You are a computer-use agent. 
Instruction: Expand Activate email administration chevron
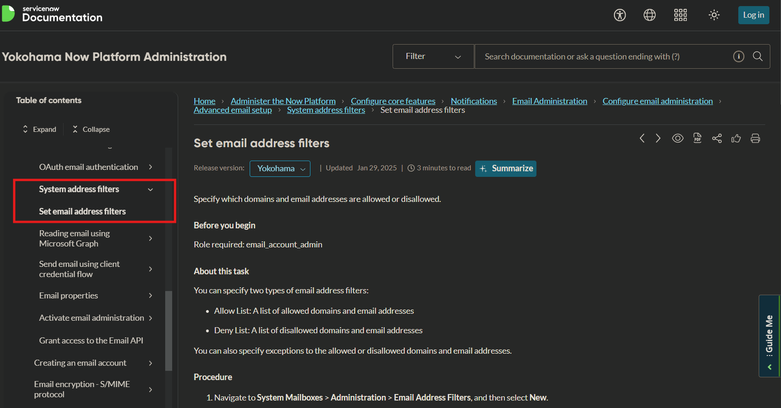150,318
